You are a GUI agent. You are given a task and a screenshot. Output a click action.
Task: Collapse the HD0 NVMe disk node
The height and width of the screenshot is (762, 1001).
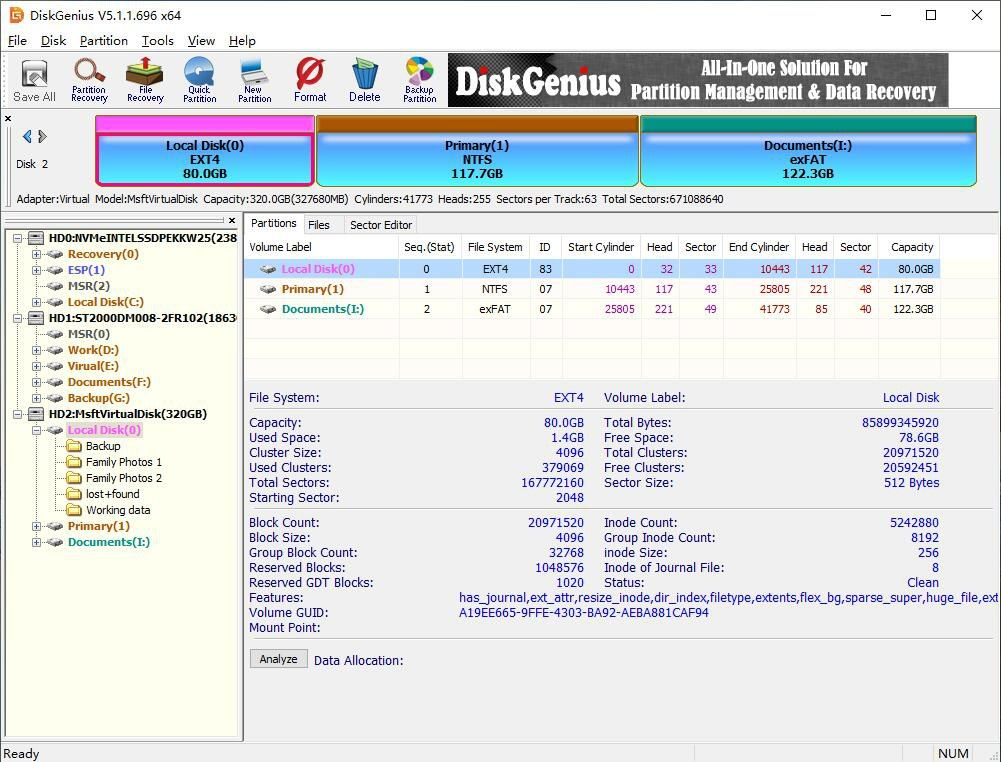coord(18,238)
